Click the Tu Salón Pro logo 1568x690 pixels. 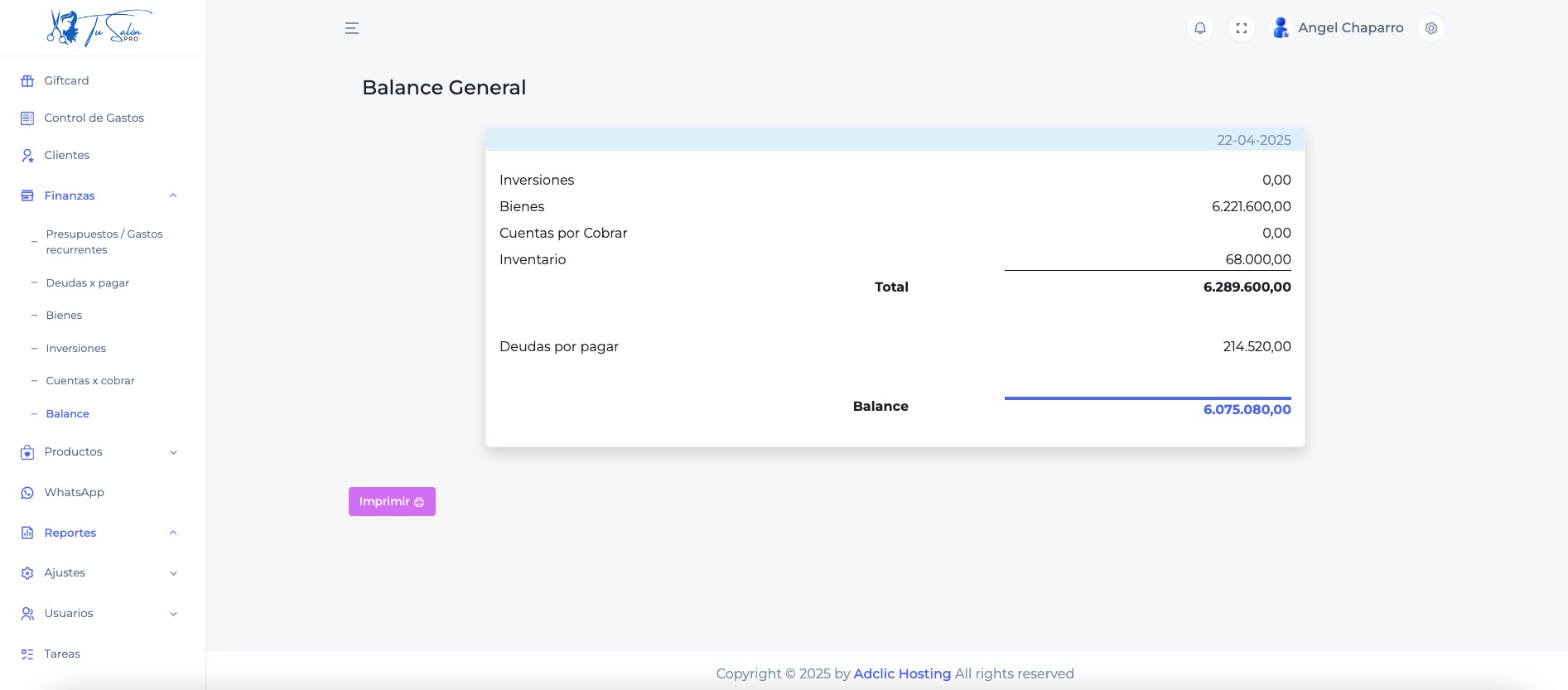[99, 28]
